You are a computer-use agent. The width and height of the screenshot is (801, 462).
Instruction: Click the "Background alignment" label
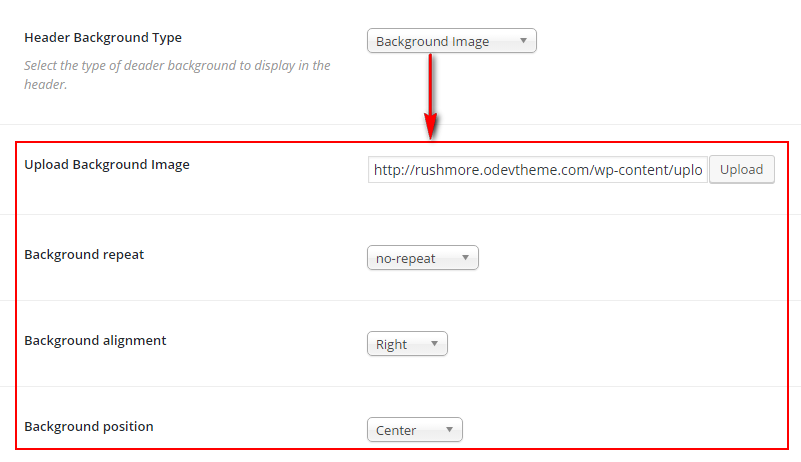pyautogui.click(x=95, y=340)
